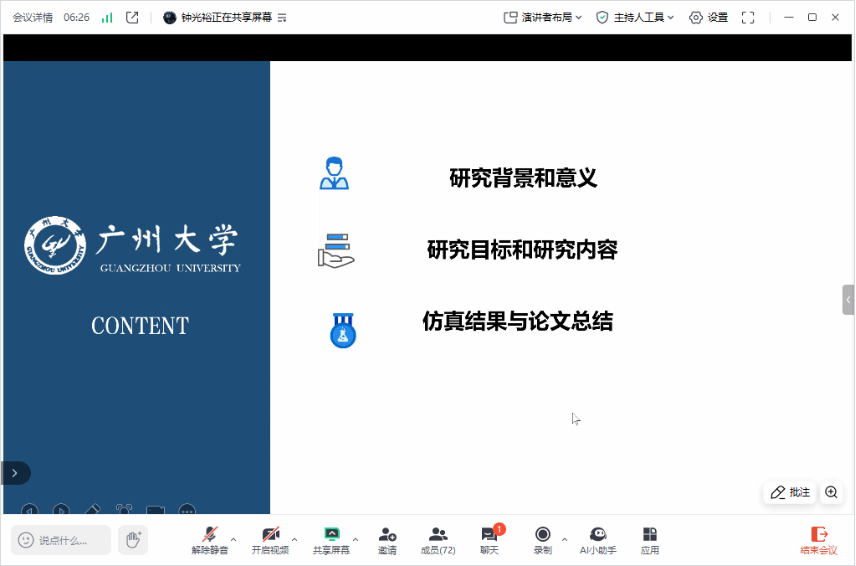Screen dimensions: 856x566
Task: Click the zoom-in magnifier icon
Action: click(x=831, y=492)
